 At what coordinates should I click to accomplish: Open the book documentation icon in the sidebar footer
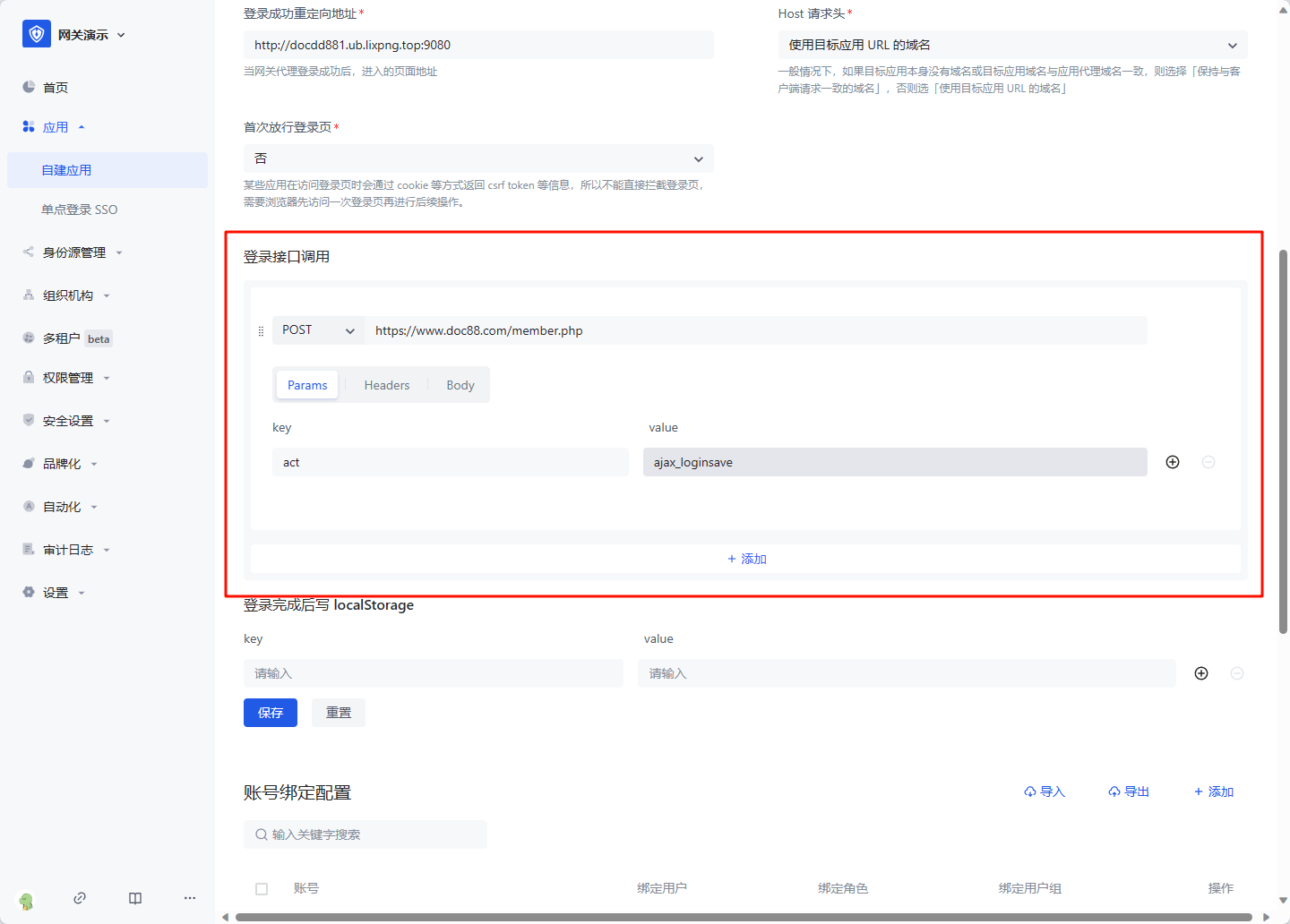click(x=135, y=898)
